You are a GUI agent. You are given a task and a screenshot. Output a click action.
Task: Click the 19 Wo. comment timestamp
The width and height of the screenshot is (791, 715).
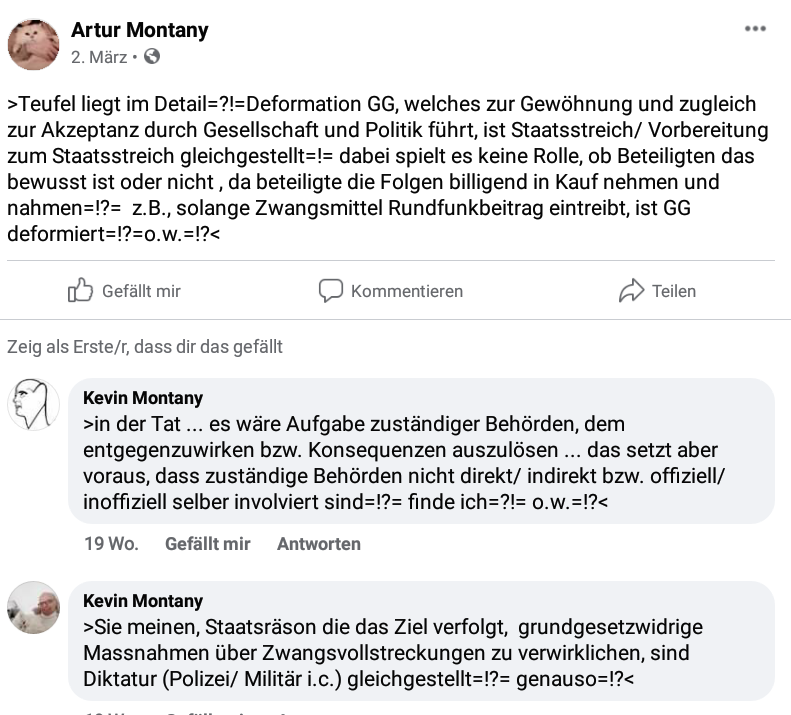(x=111, y=543)
